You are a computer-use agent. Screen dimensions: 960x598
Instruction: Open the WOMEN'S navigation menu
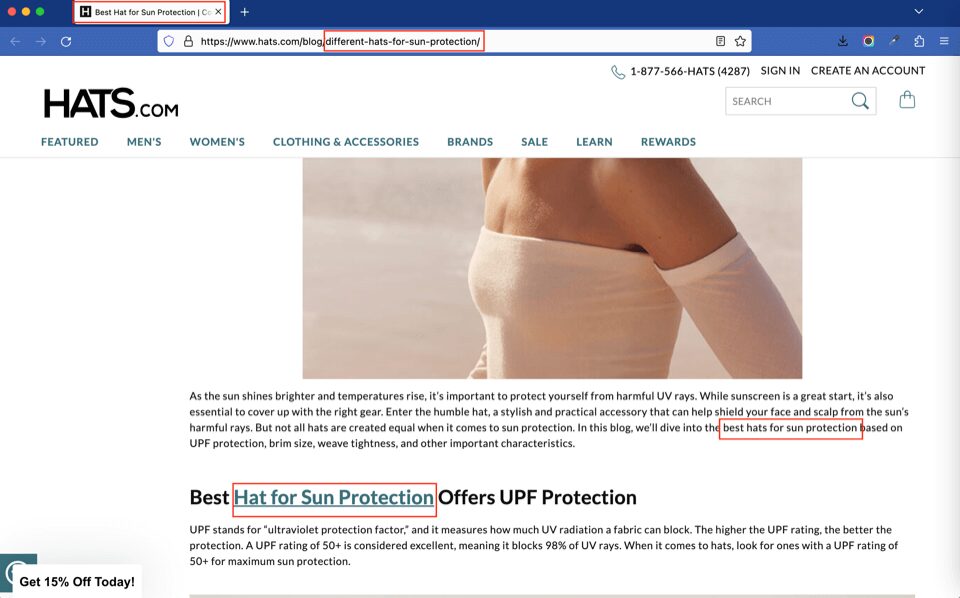[x=217, y=142]
